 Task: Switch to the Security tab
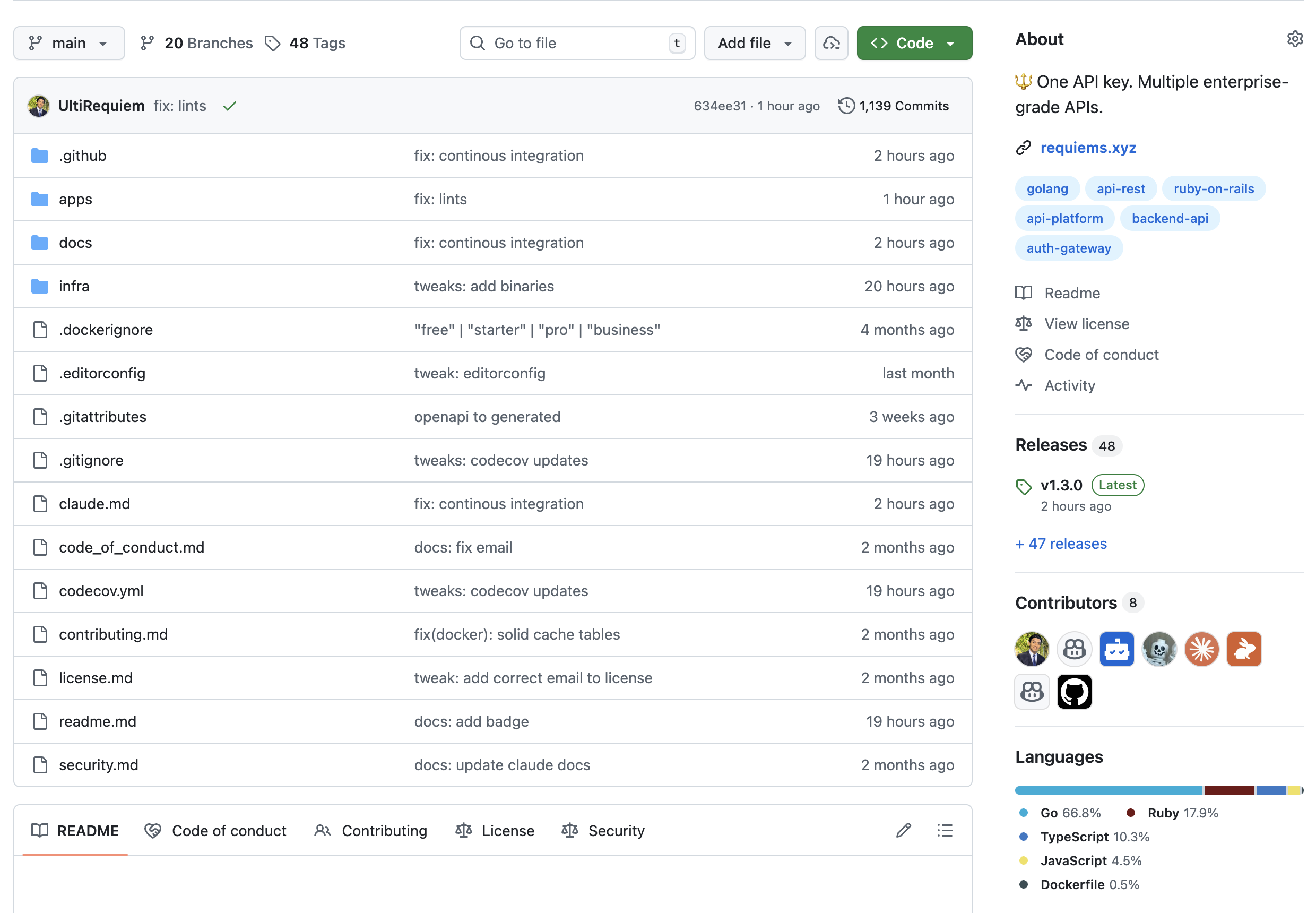(x=603, y=831)
